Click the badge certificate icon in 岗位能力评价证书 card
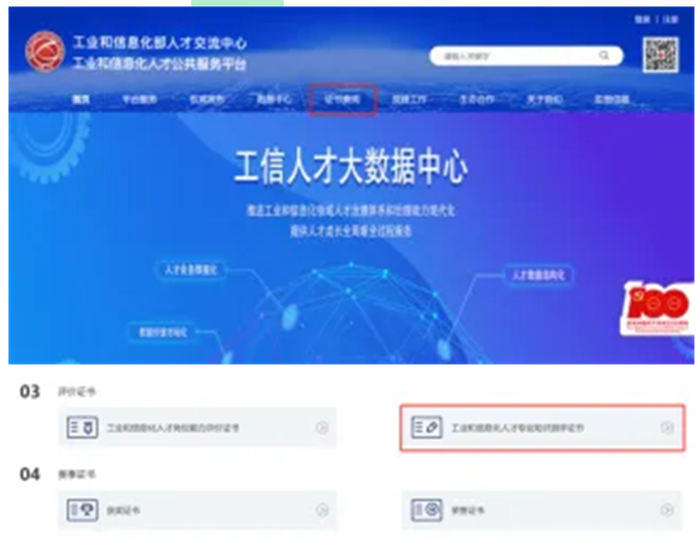 click(x=82, y=427)
